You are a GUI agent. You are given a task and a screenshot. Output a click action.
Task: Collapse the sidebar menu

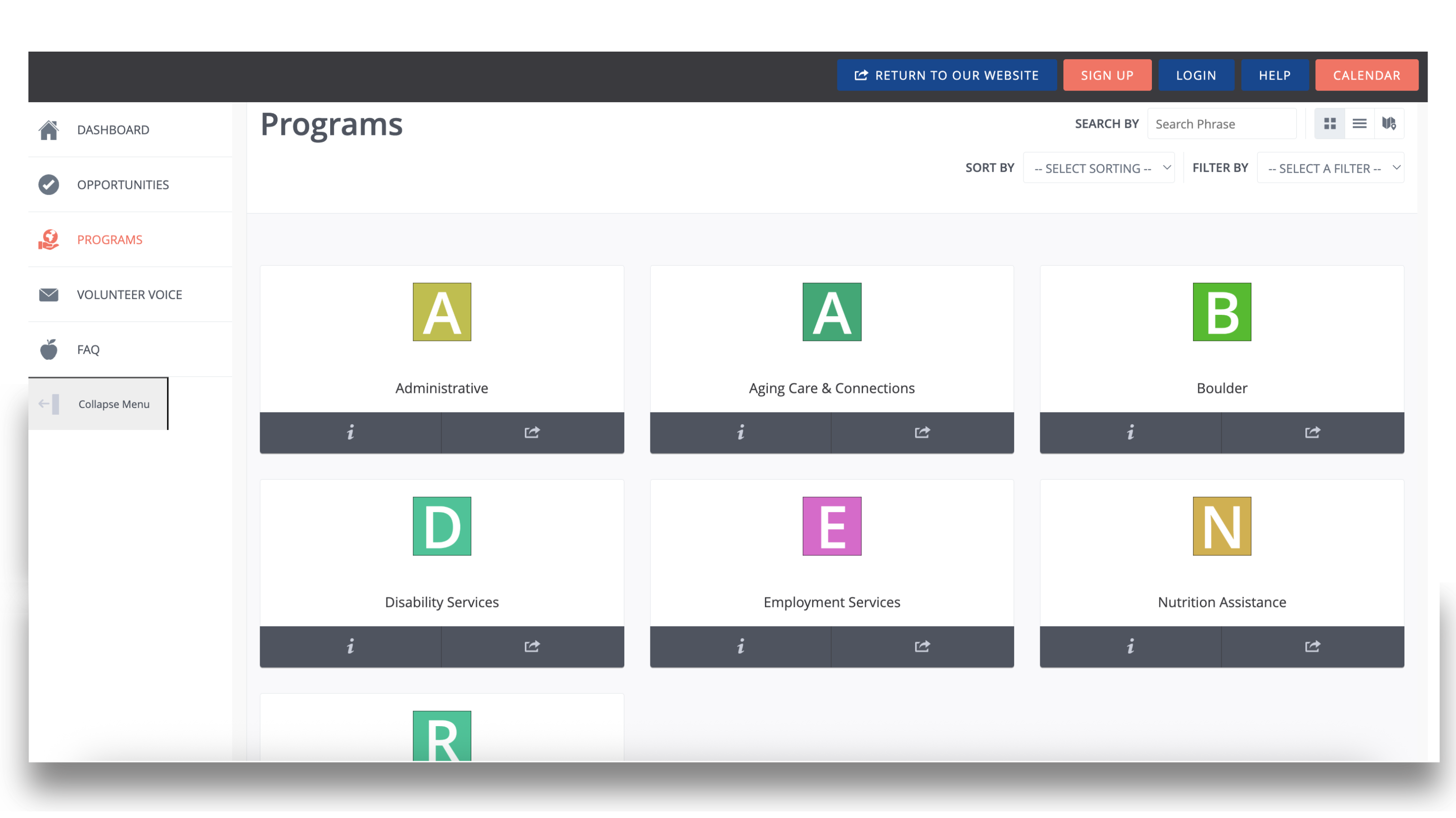[99, 404]
